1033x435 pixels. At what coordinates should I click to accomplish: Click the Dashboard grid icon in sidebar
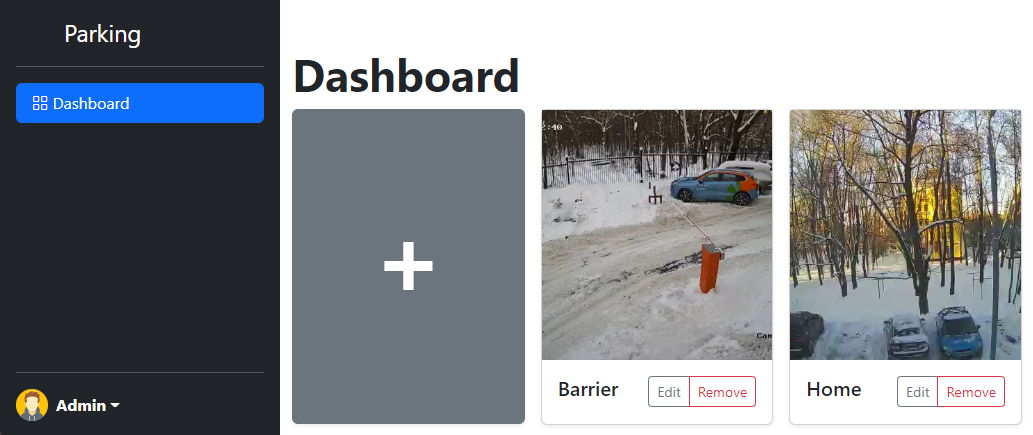[x=40, y=103]
